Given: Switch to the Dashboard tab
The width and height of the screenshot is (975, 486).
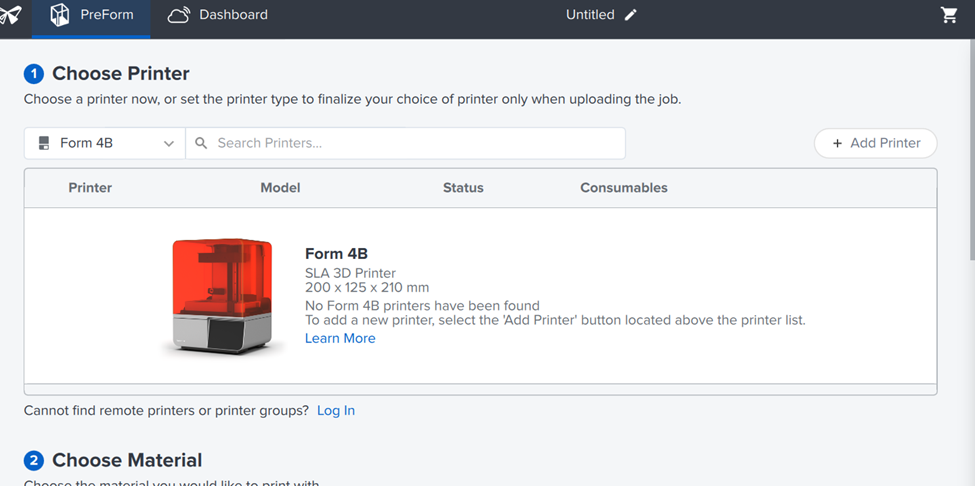Looking at the screenshot, I should (x=218, y=15).
